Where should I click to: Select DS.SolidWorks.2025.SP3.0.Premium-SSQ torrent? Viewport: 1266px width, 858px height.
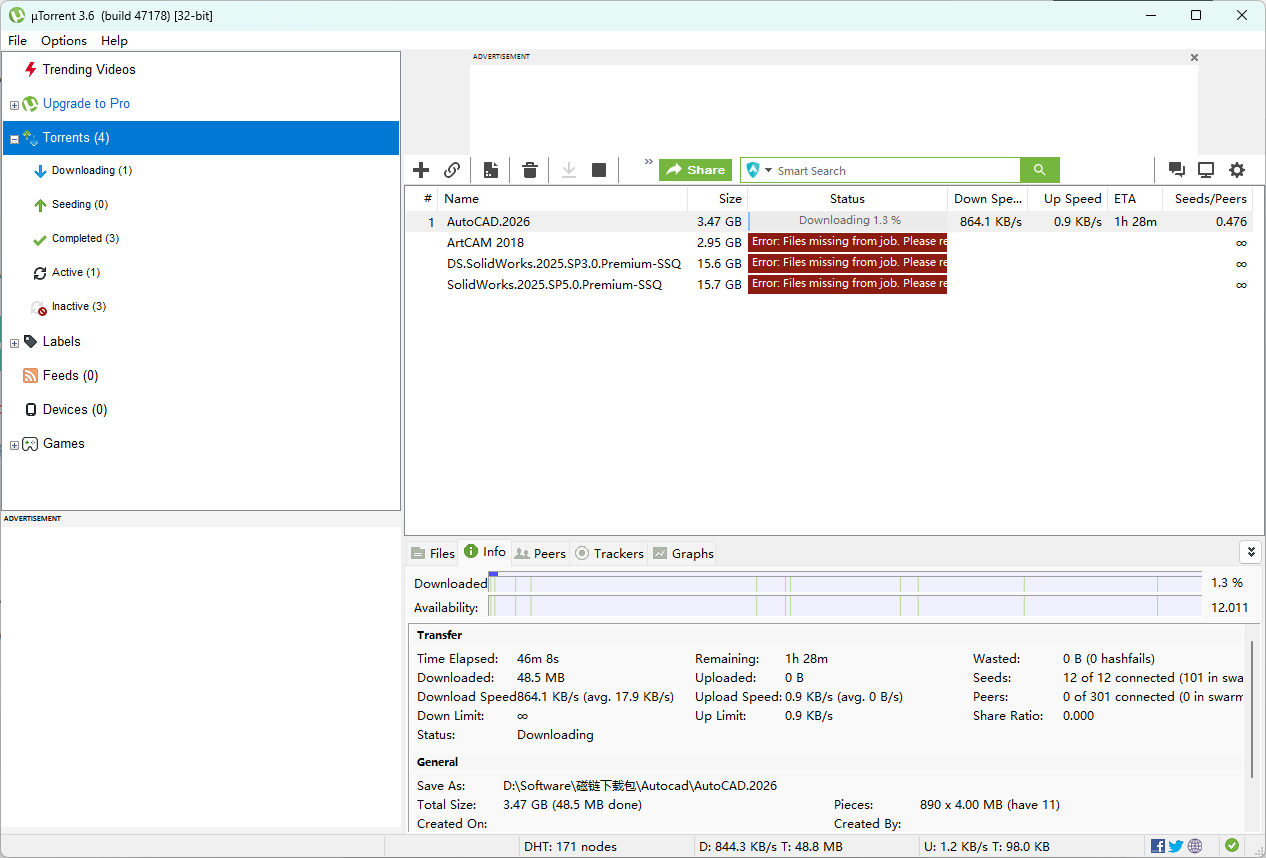tap(828, 264)
